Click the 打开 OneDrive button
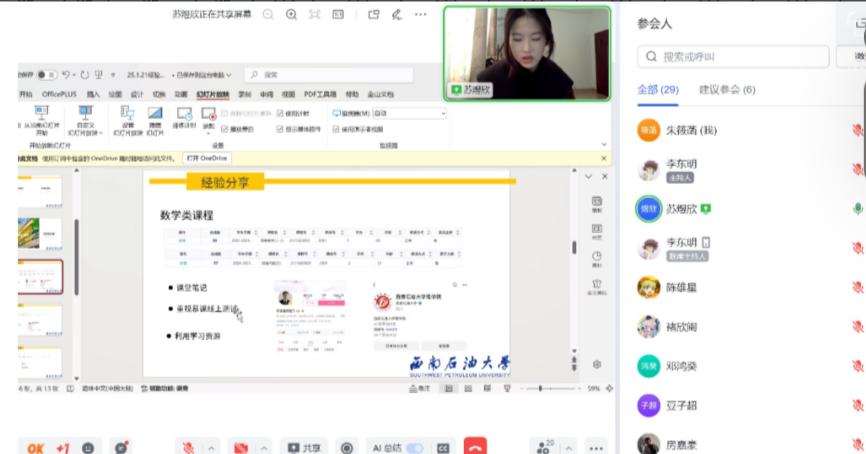The width and height of the screenshot is (866, 454). (207, 158)
